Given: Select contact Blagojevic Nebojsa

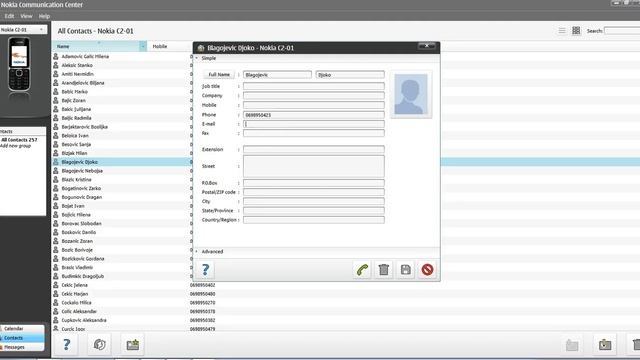Looking at the screenshot, I should [x=82, y=171].
